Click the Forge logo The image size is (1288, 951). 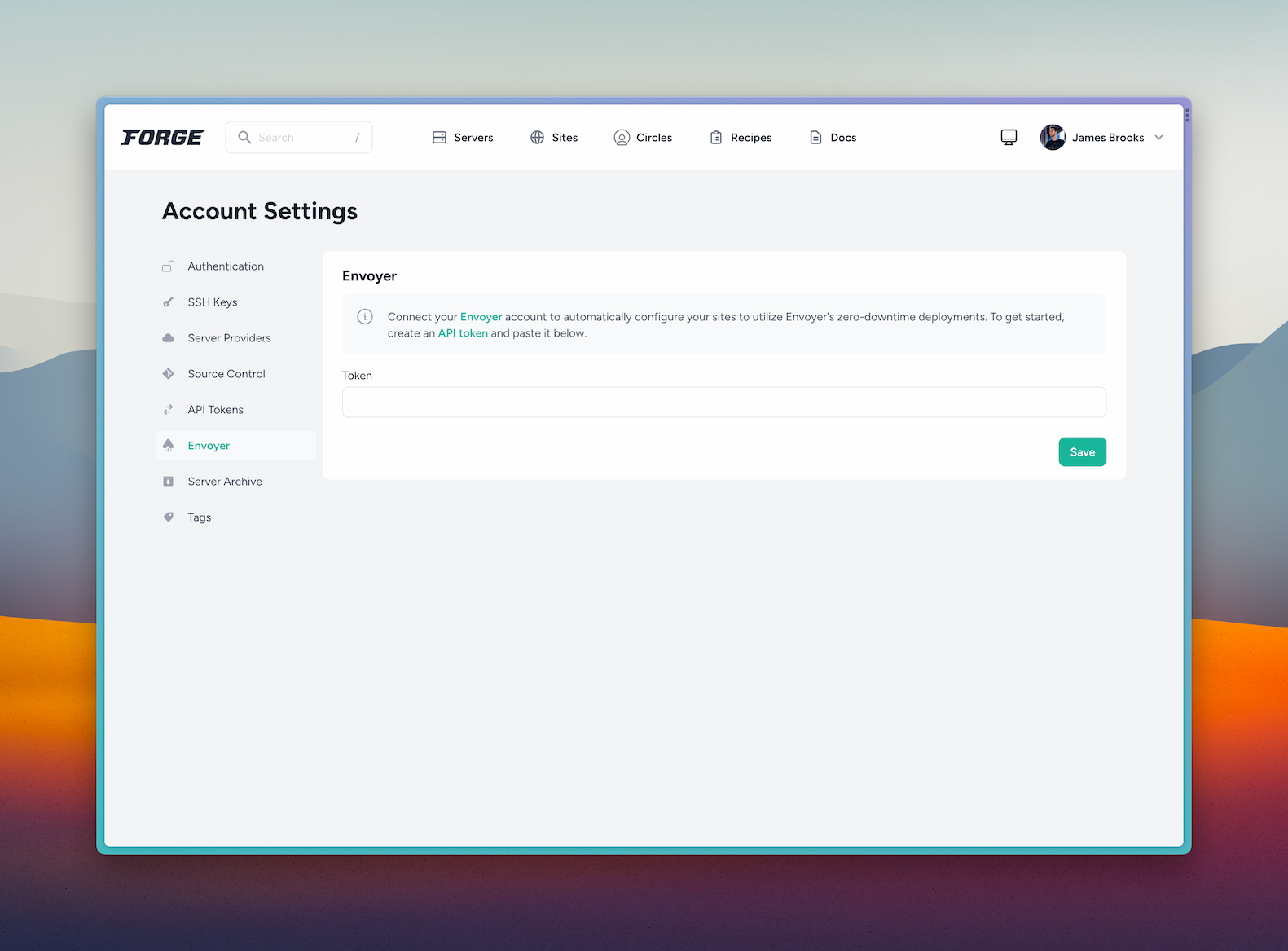pyautogui.click(x=163, y=138)
